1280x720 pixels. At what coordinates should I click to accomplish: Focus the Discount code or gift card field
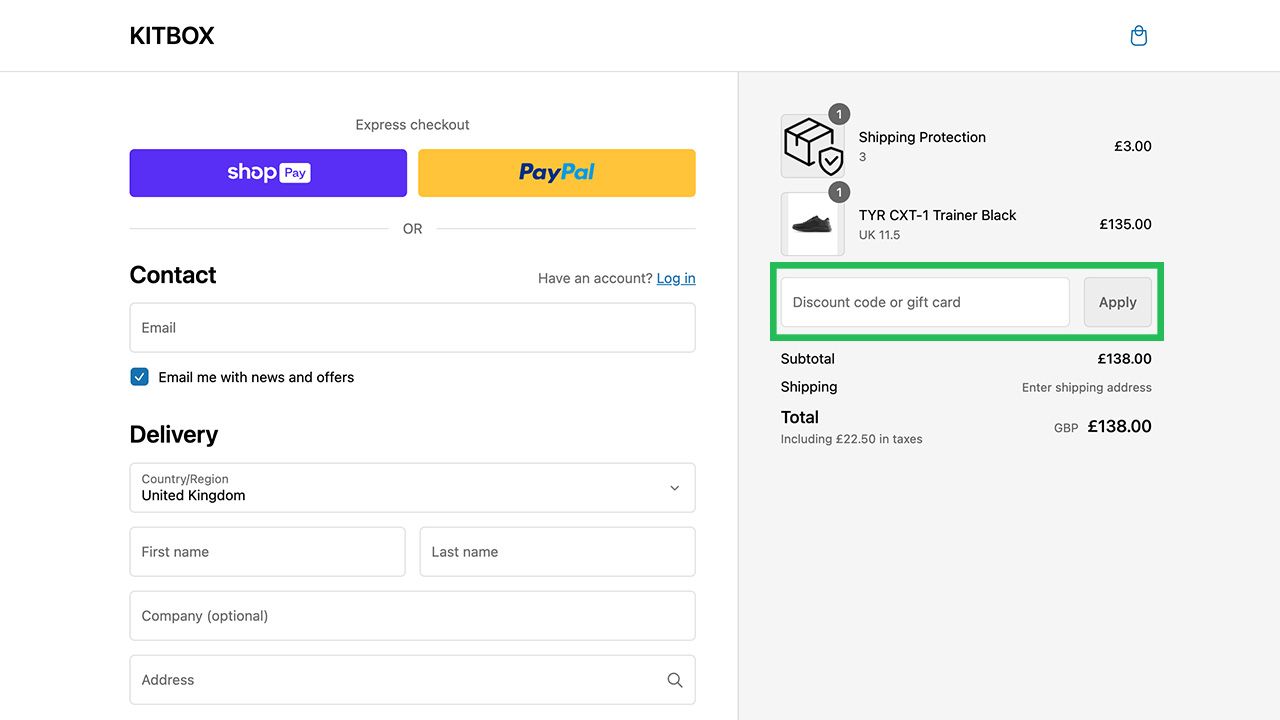[x=925, y=302]
